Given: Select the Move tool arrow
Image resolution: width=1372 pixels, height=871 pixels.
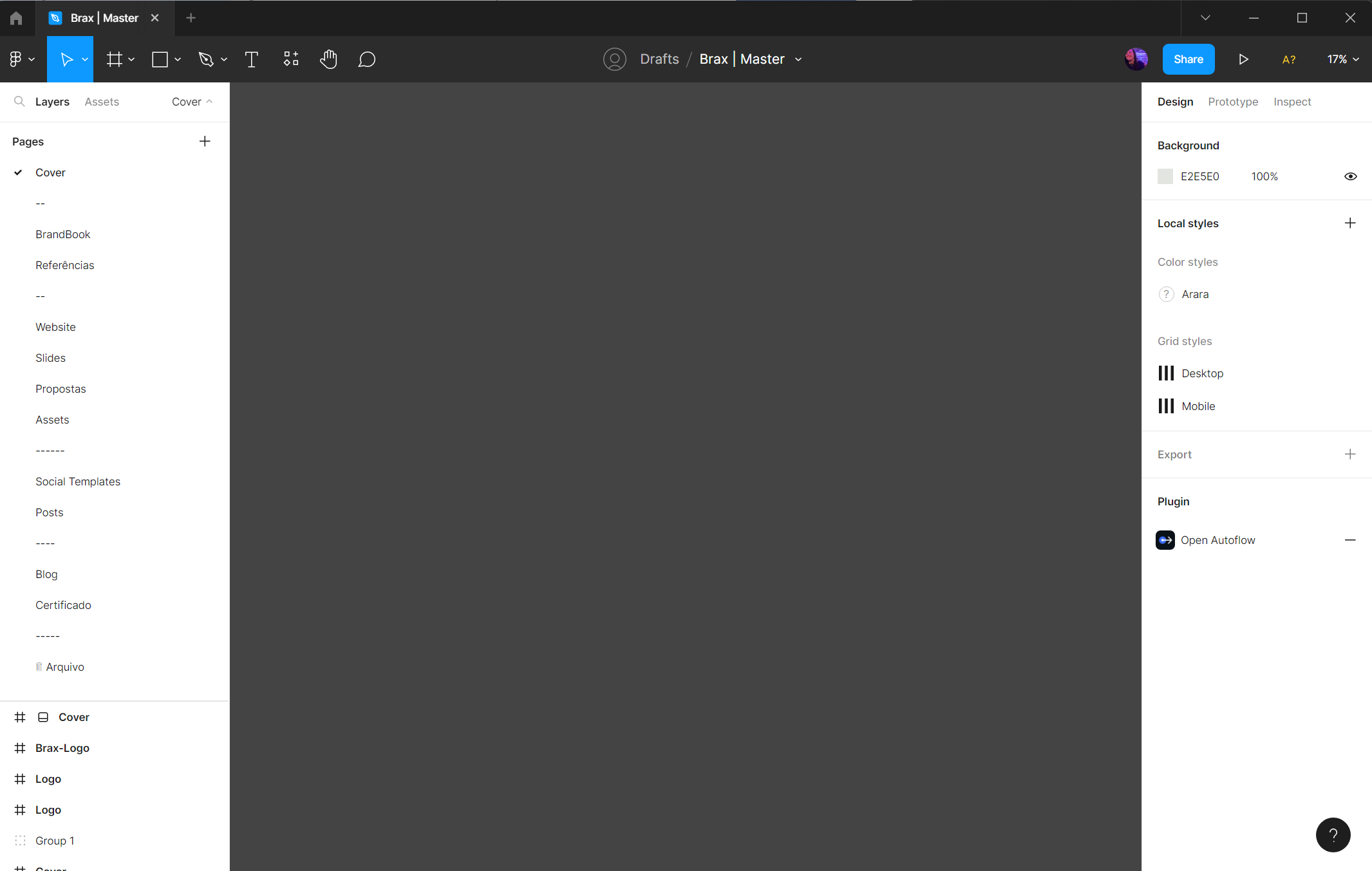Looking at the screenshot, I should click(66, 59).
